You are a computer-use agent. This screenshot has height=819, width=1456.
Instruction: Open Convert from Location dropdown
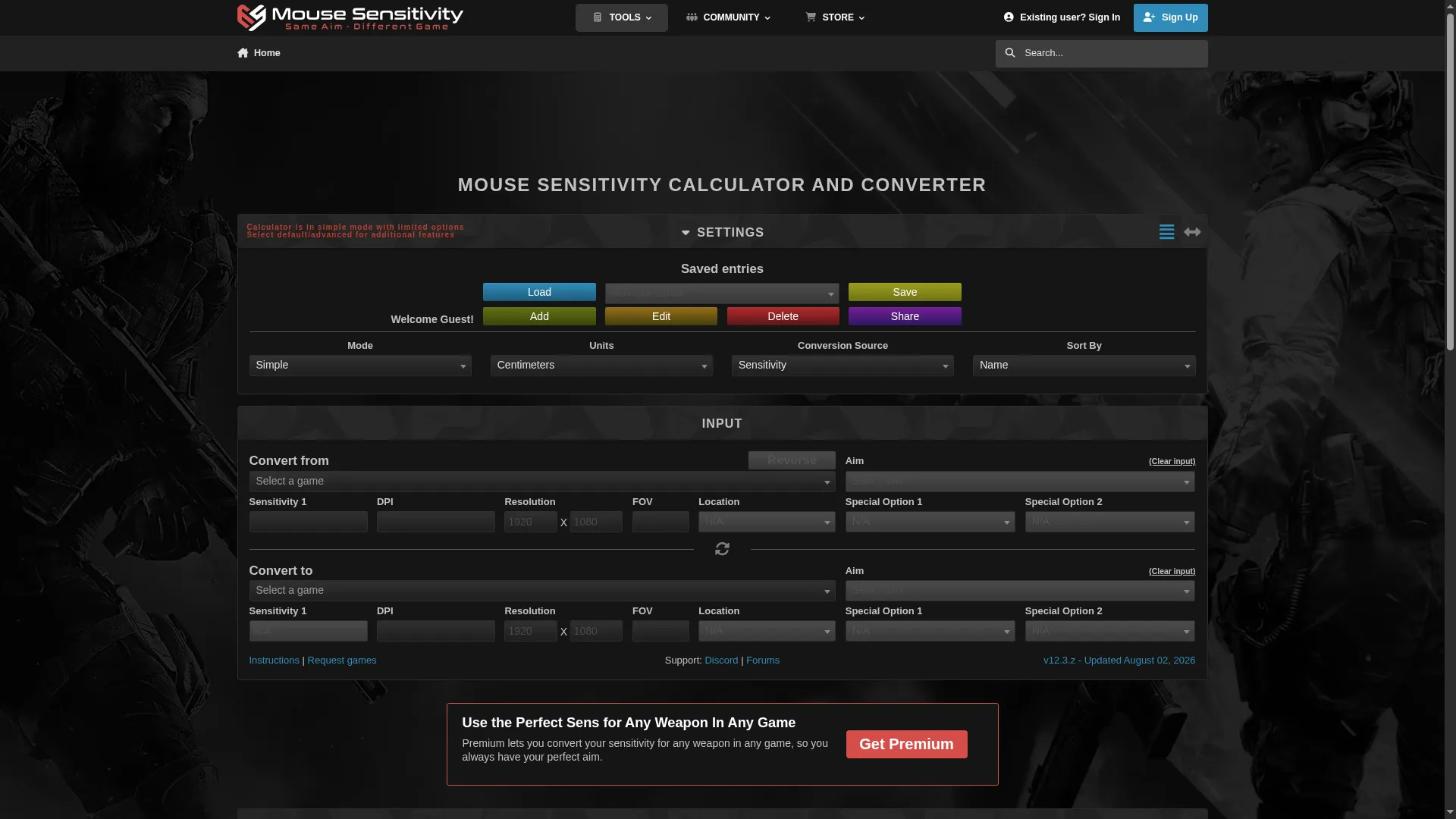pos(767,522)
